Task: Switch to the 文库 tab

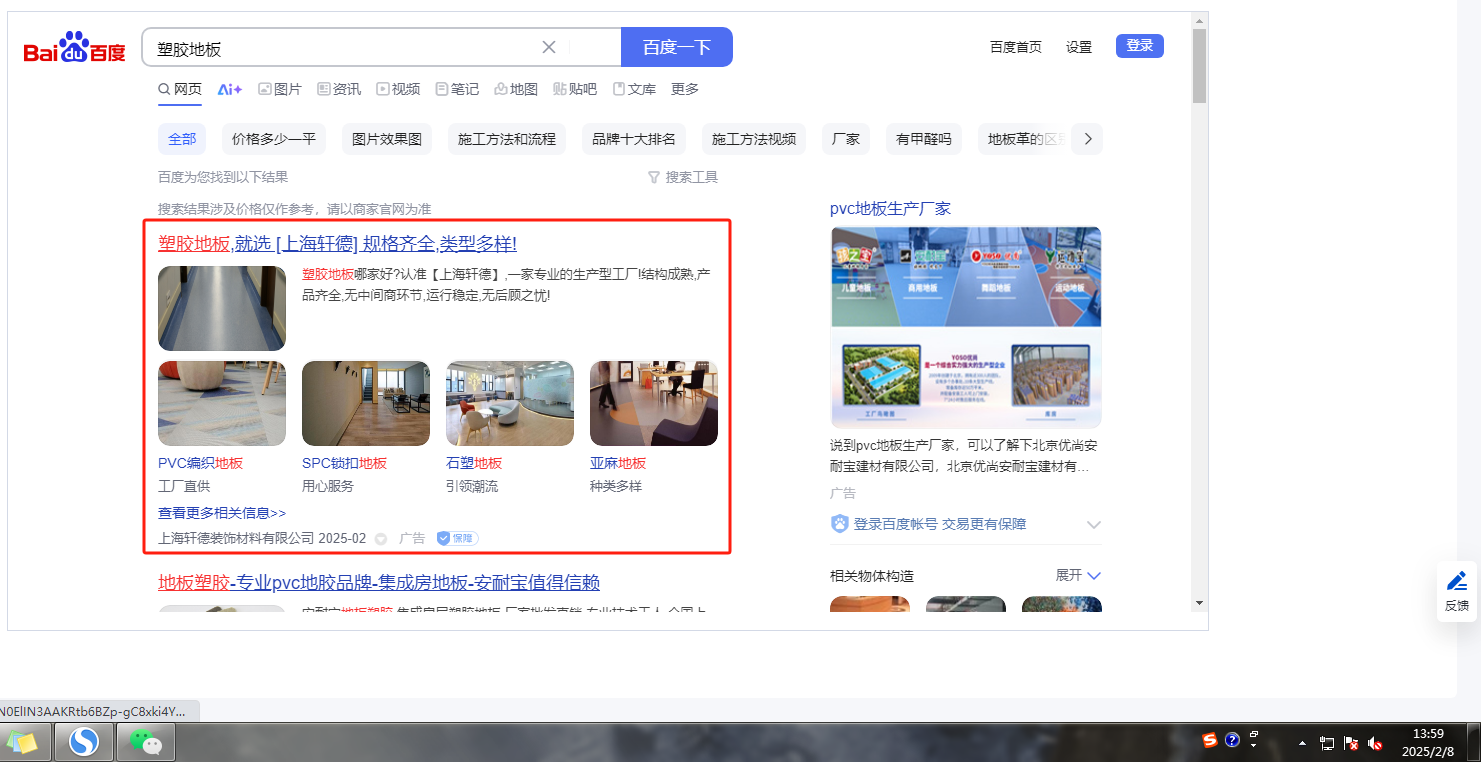Action: pos(634,89)
